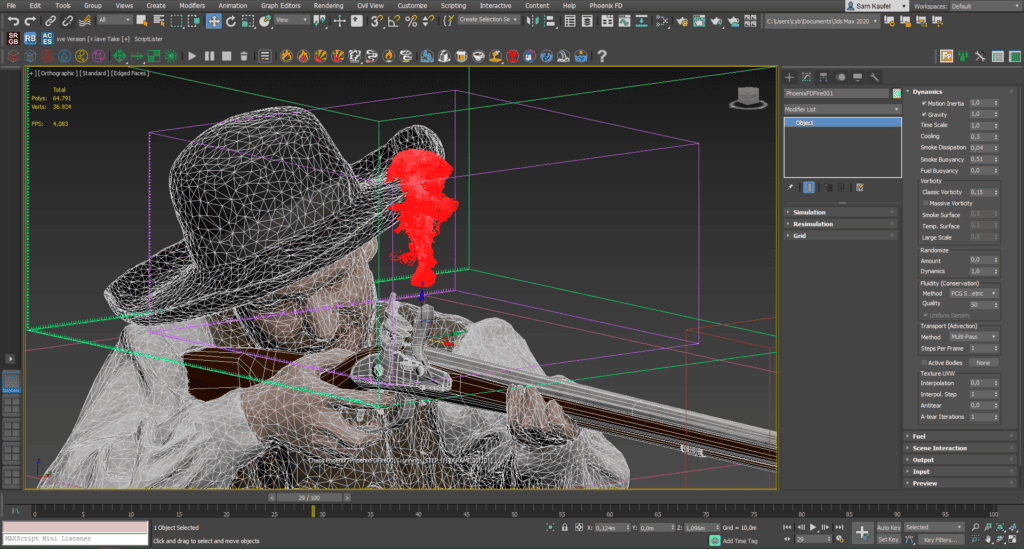The width and height of the screenshot is (1024, 549).
Task: Expand the Resimulation rollout
Action: coord(840,224)
